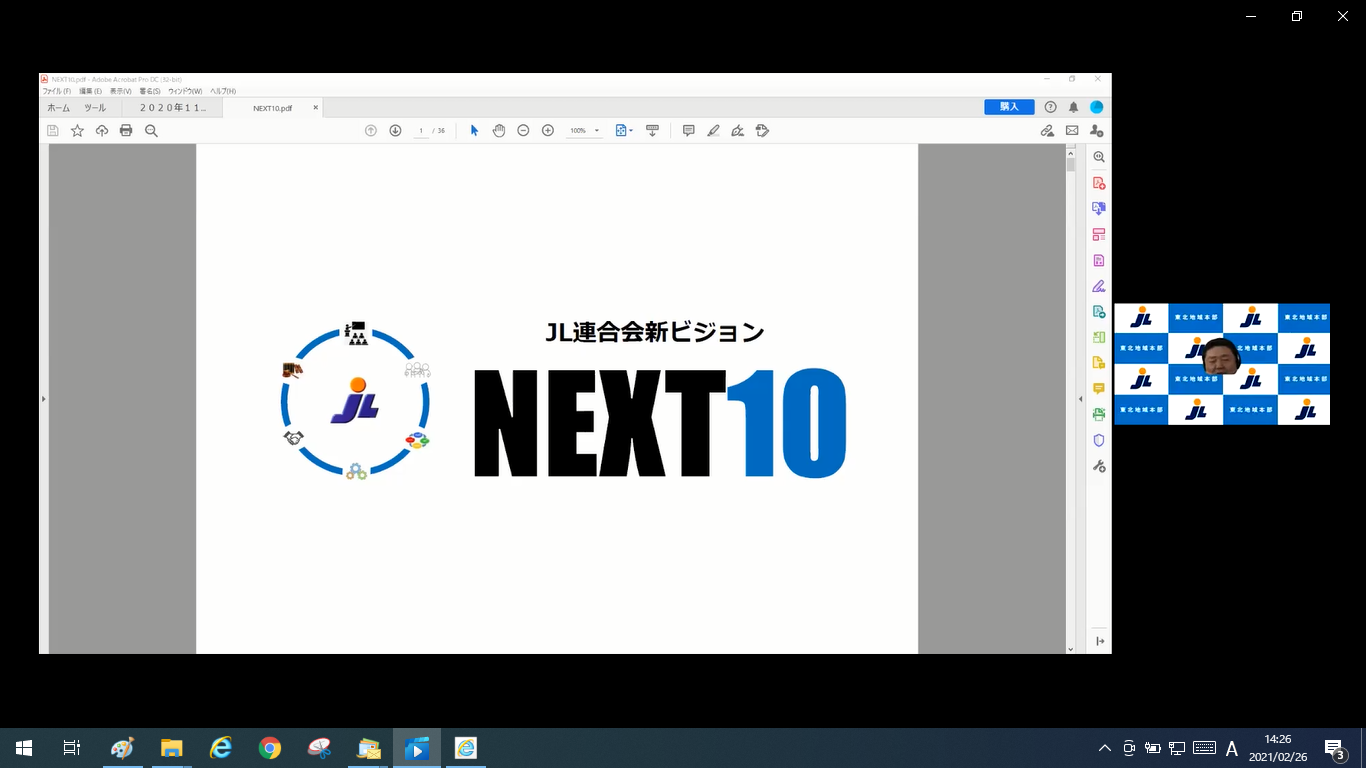Open the sign document tool
This screenshot has width=1366, height=768.
tap(738, 131)
